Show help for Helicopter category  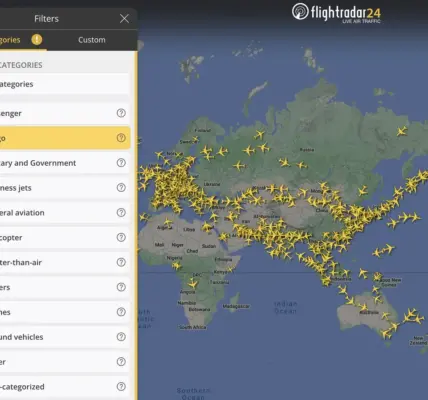pyautogui.click(x=121, y=237)
